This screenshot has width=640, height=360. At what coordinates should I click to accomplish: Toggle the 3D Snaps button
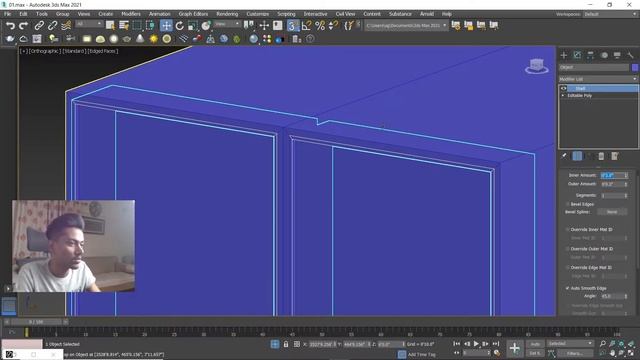point(292,26)
